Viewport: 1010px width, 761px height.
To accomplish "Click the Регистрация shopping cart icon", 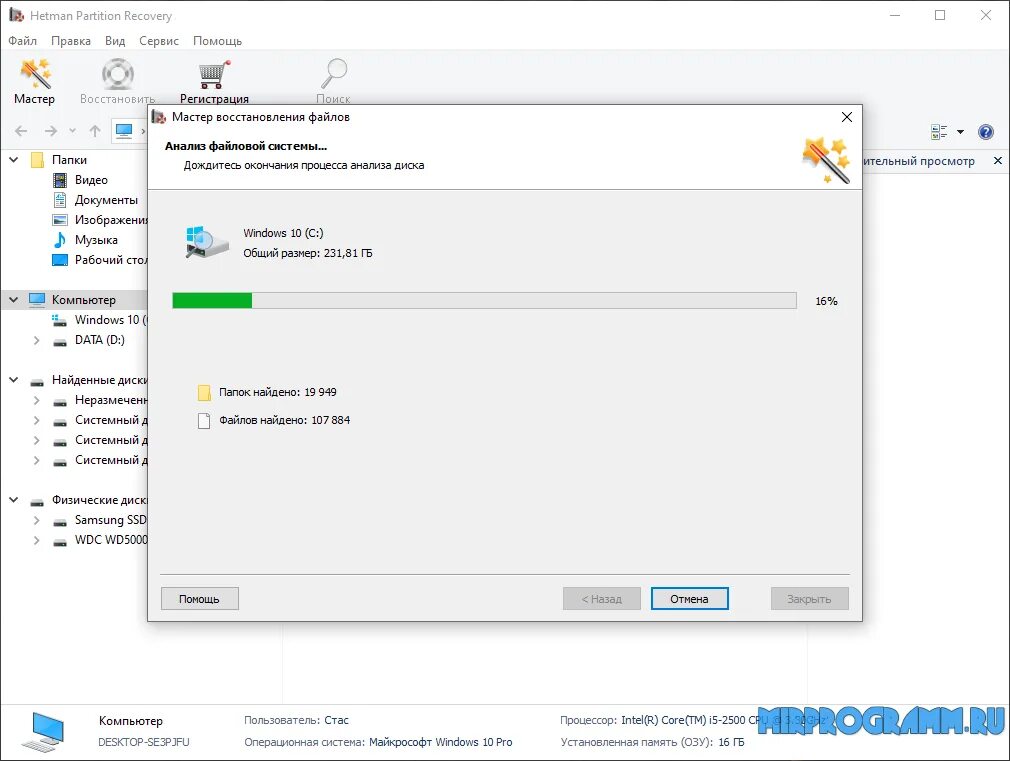I will tap(214, 74).
